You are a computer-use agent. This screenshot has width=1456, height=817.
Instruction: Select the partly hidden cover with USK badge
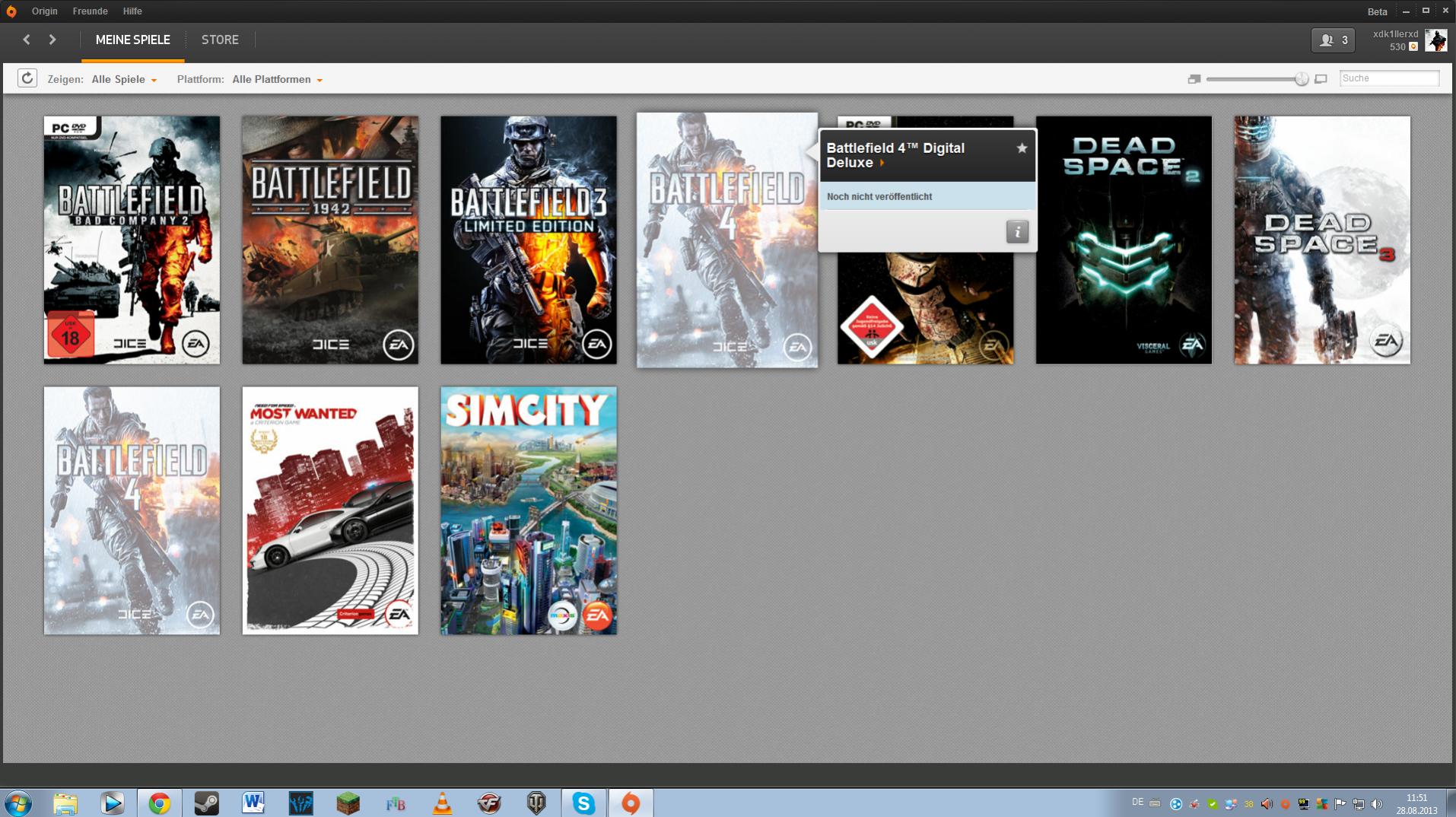click(925, 308)
